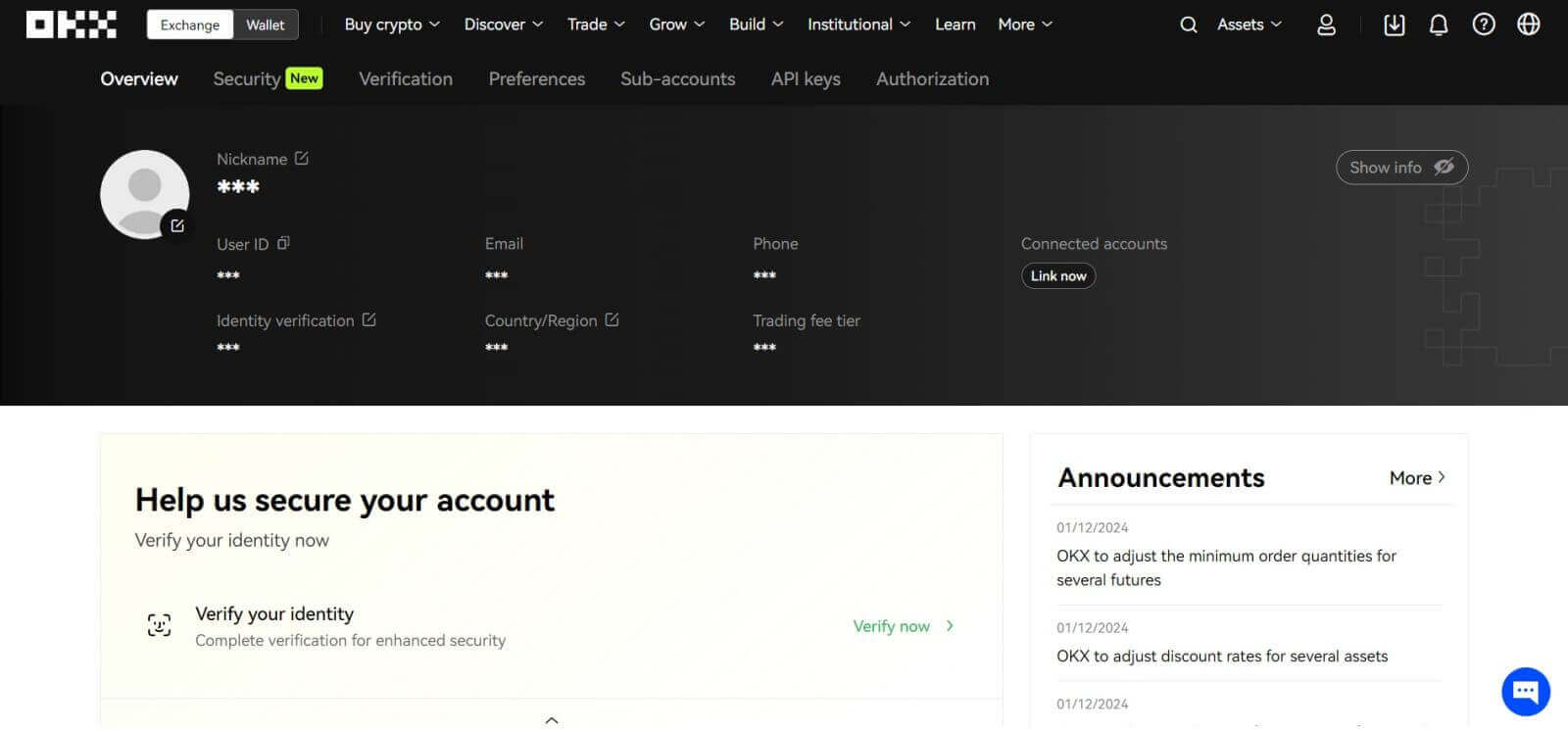Open the notifications bell

pyautogui.click(x=1438, y=24)
